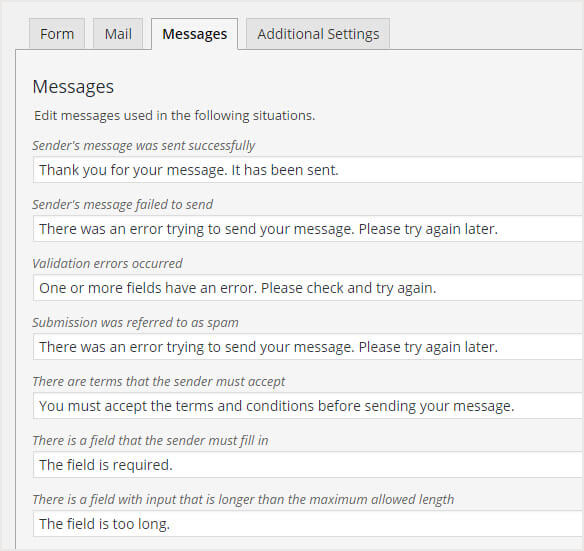Select the Messages tab

click(x=194, y=34)
